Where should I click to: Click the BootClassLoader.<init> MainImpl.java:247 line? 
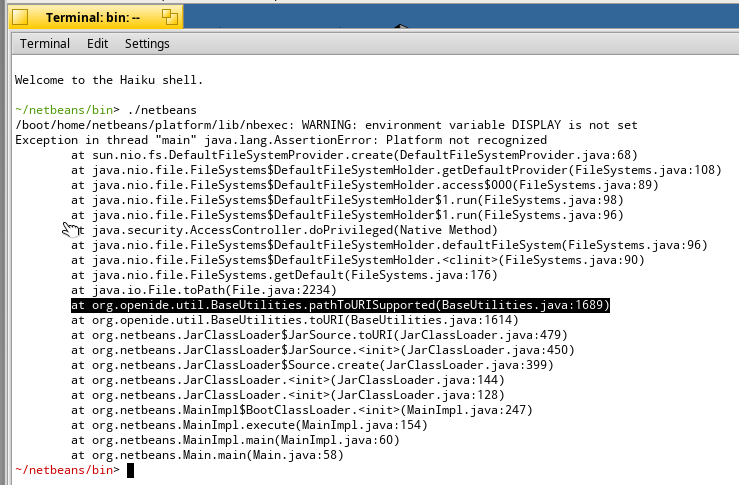[302, 411]
